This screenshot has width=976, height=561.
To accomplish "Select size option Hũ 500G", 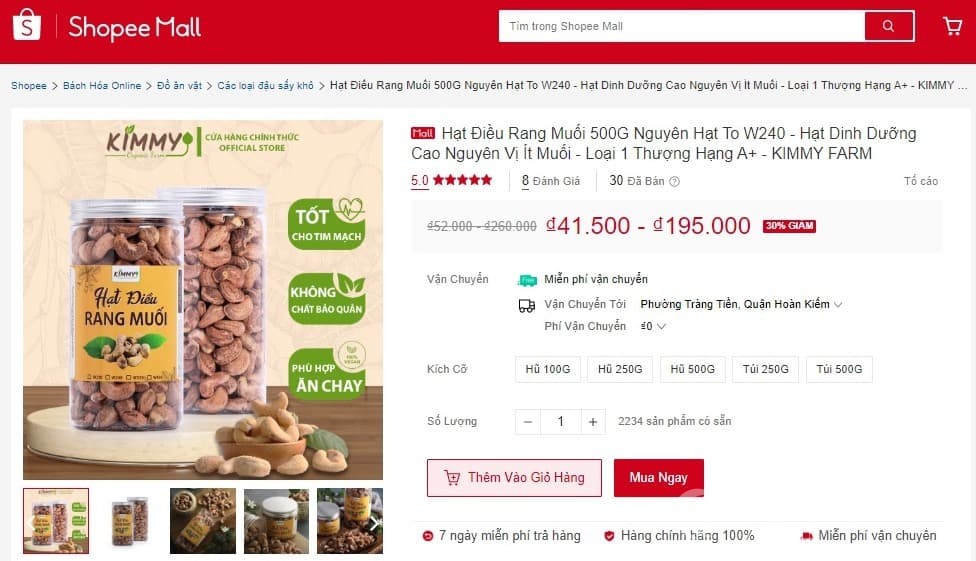I will (x=692, y=369).
